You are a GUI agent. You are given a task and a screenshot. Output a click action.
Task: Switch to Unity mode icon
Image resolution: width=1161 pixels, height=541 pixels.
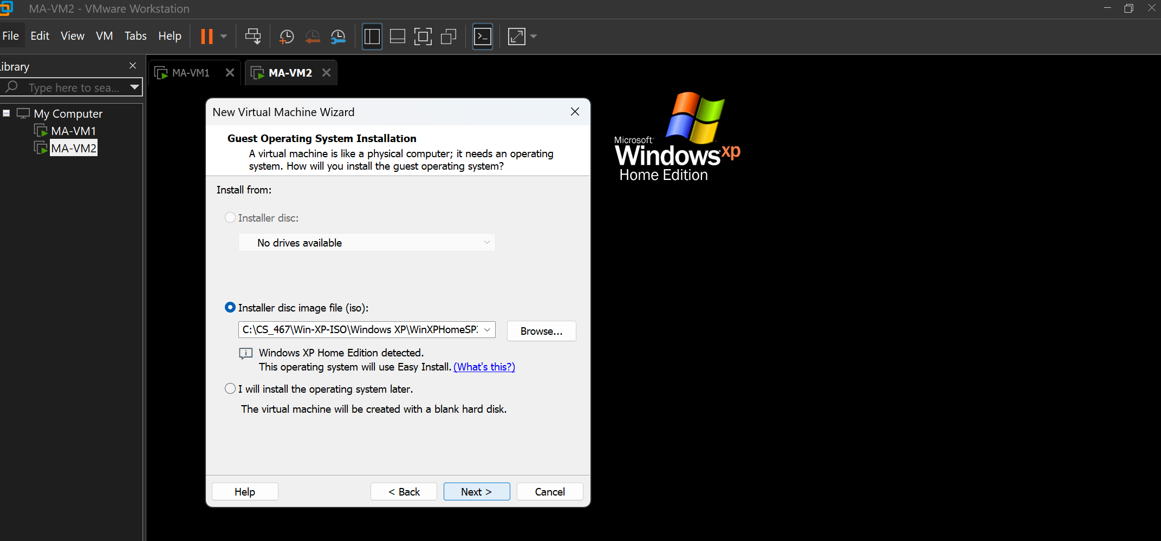coord(449,36)
